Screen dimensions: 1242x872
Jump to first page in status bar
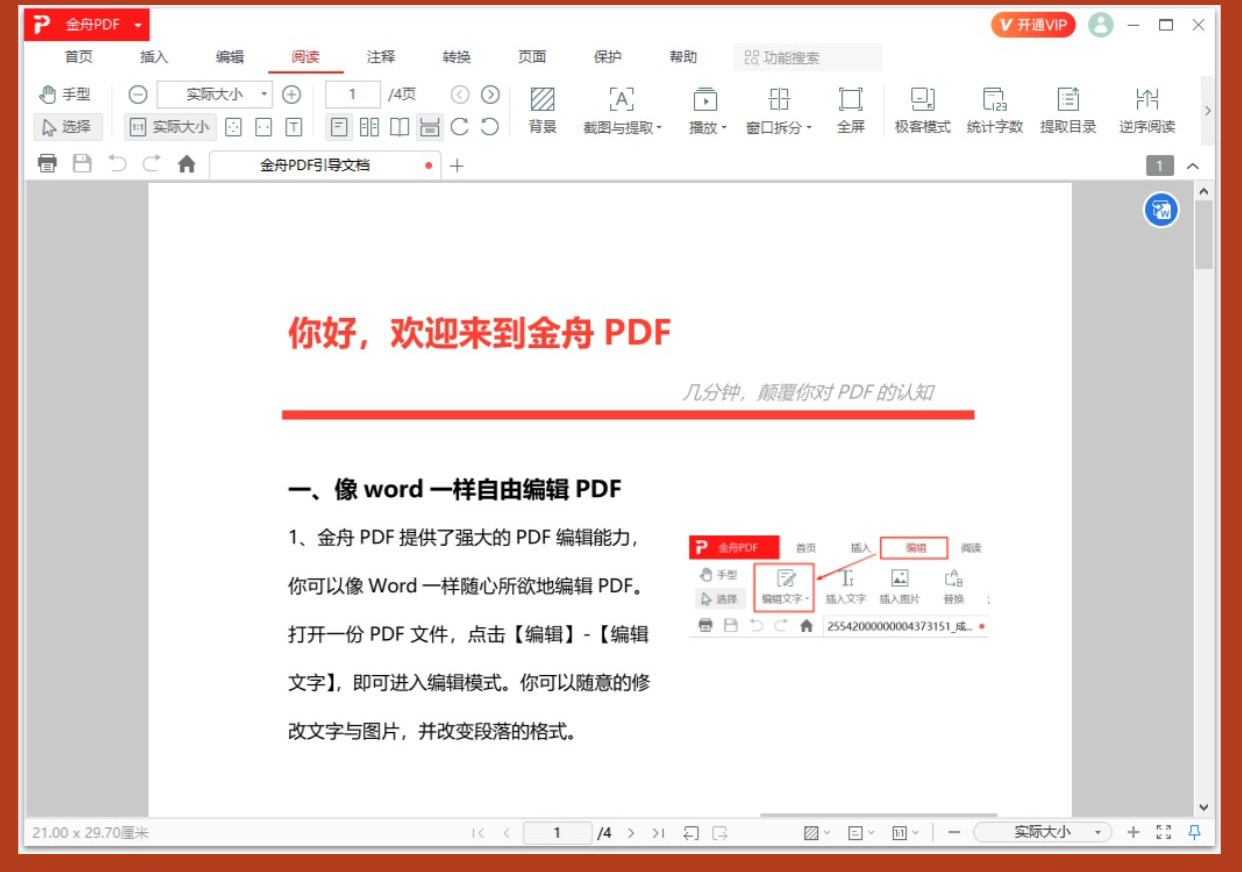click(x=478, y=832)
